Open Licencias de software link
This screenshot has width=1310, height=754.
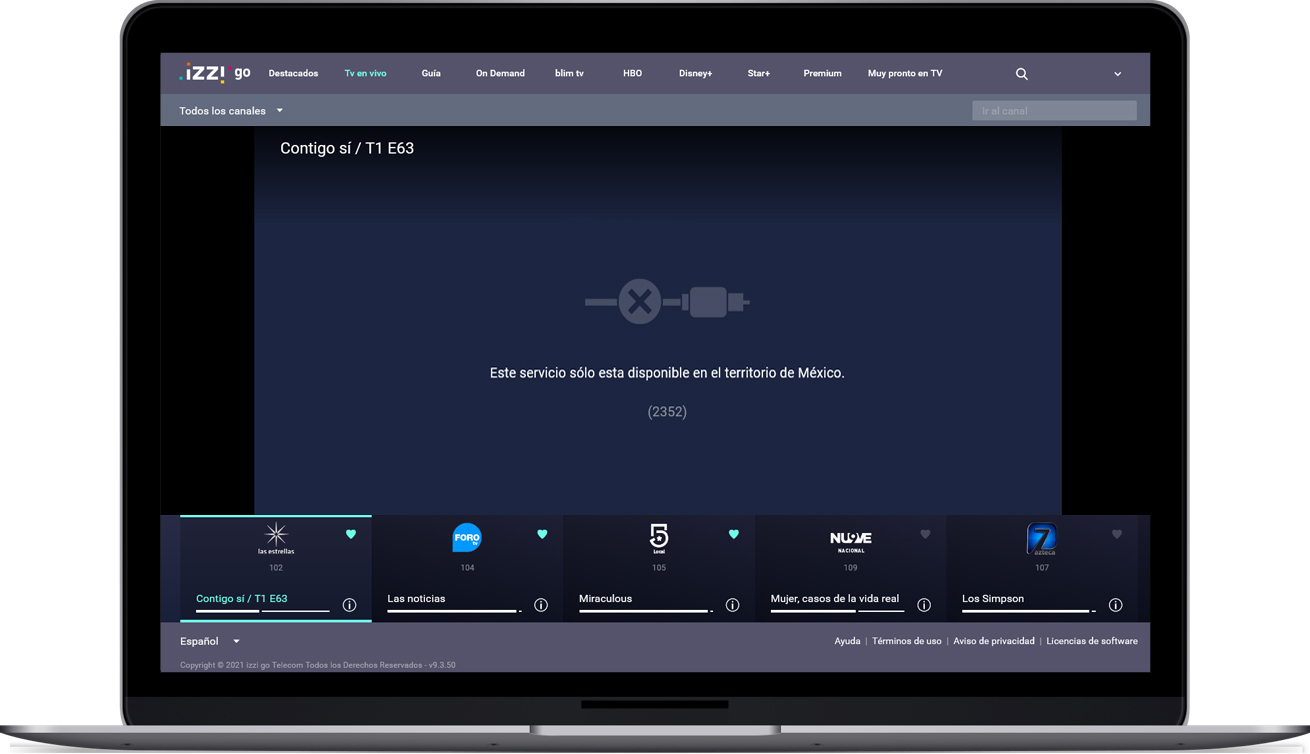pyautogui.click(x=1092, y=641)
